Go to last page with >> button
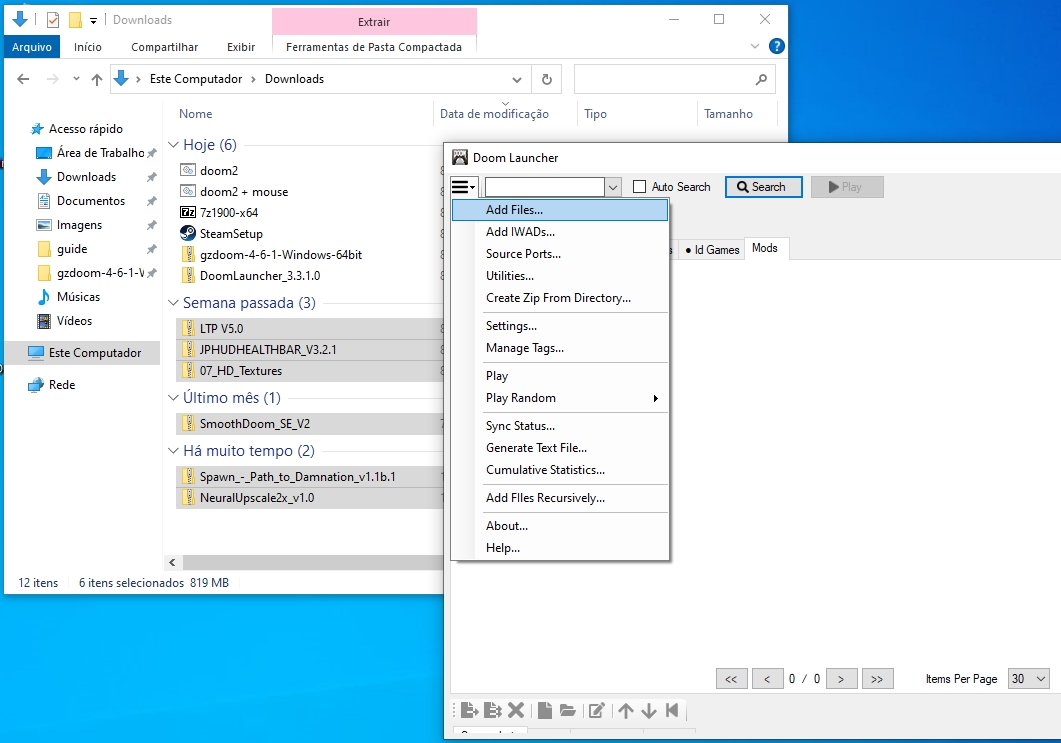Image resolution: width=1061 pixels, height=743 pixels. pos(878,679)
